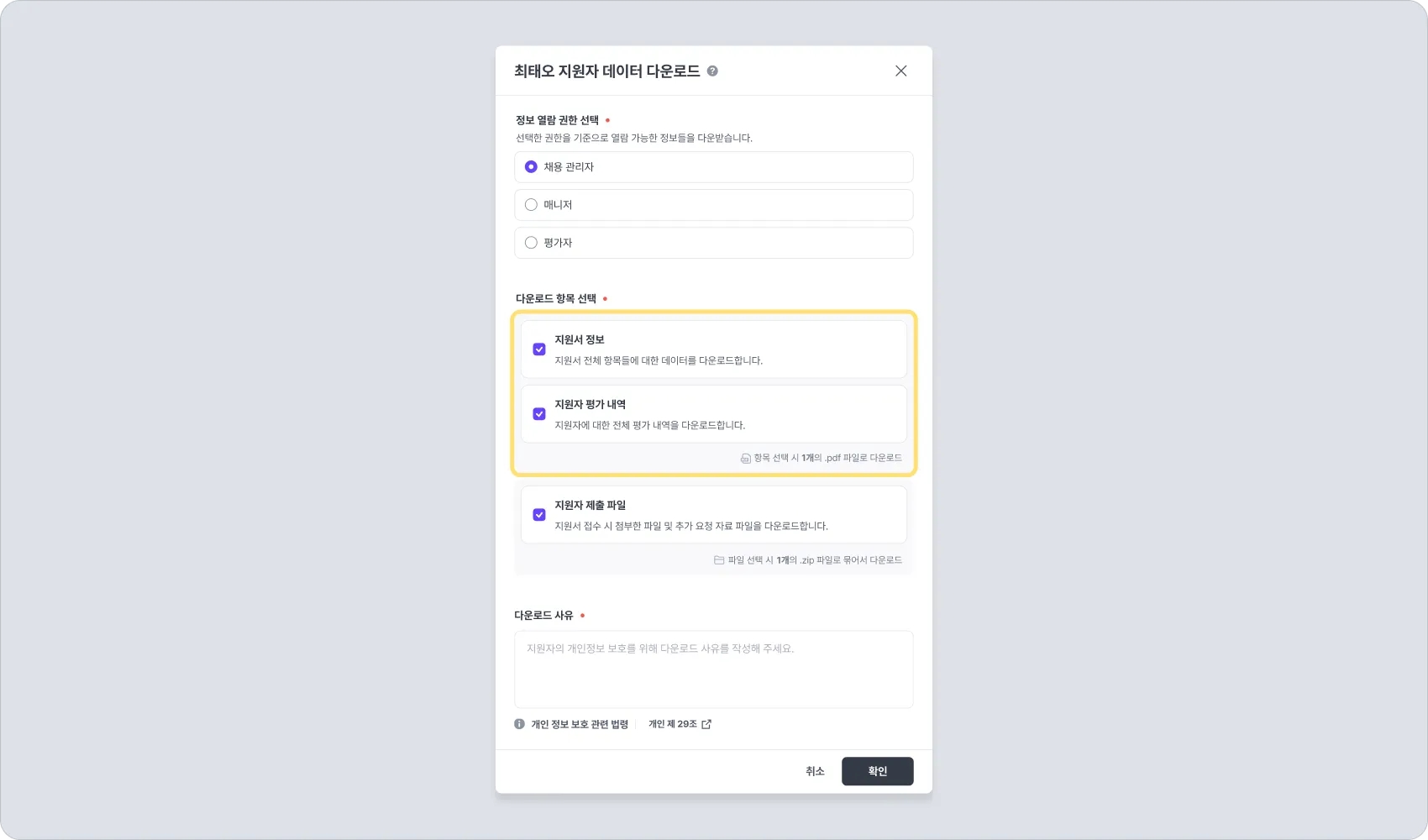Close the download dialog with X

900,71
